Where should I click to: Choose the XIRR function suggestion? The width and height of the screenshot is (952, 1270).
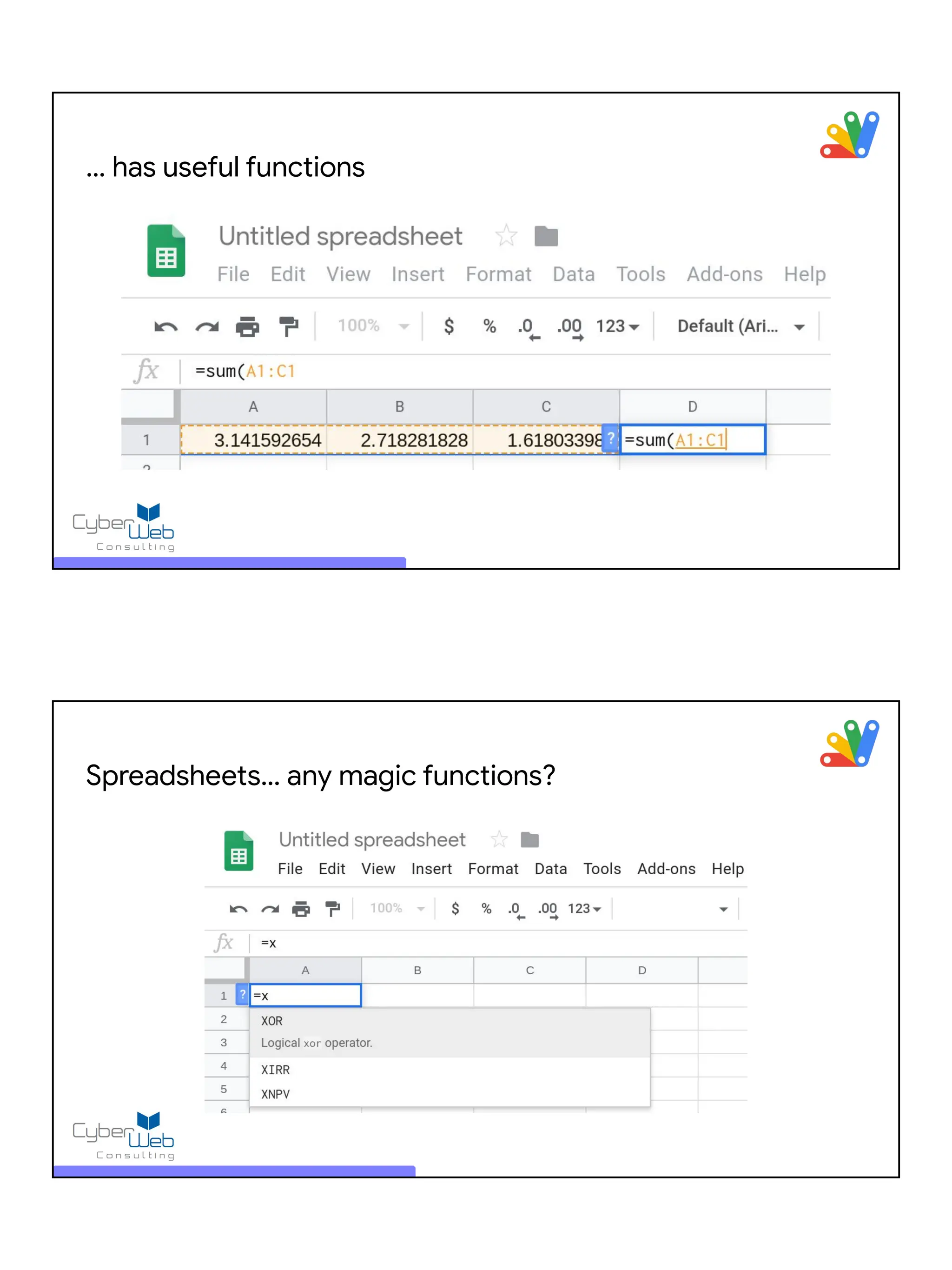(450, 1069)
